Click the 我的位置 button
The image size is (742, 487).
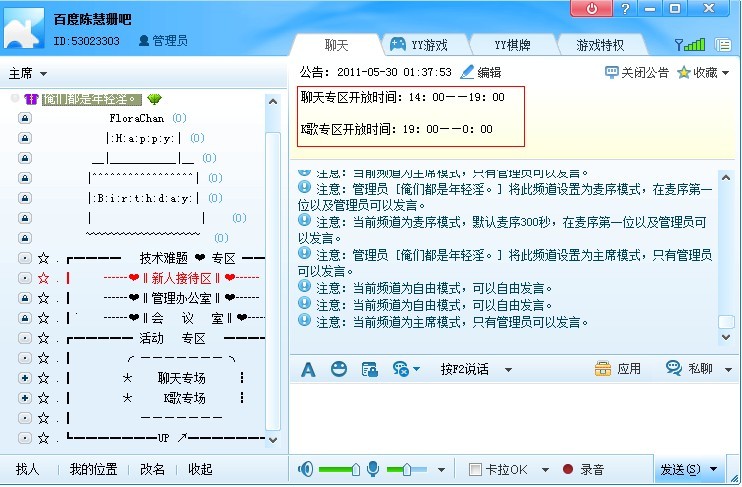tap(93, 469)
